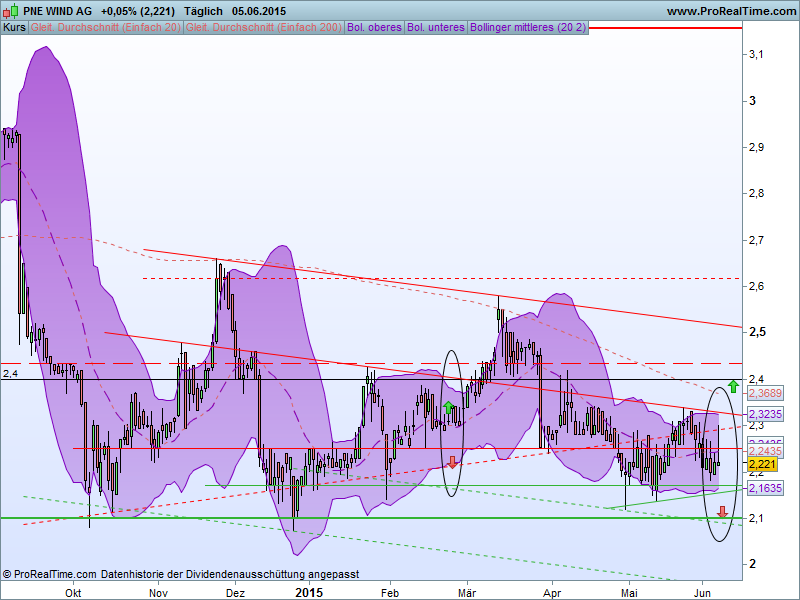800x600 pixels.
Task: Click the Dez label on time axis
Action: tap(235, 593)
